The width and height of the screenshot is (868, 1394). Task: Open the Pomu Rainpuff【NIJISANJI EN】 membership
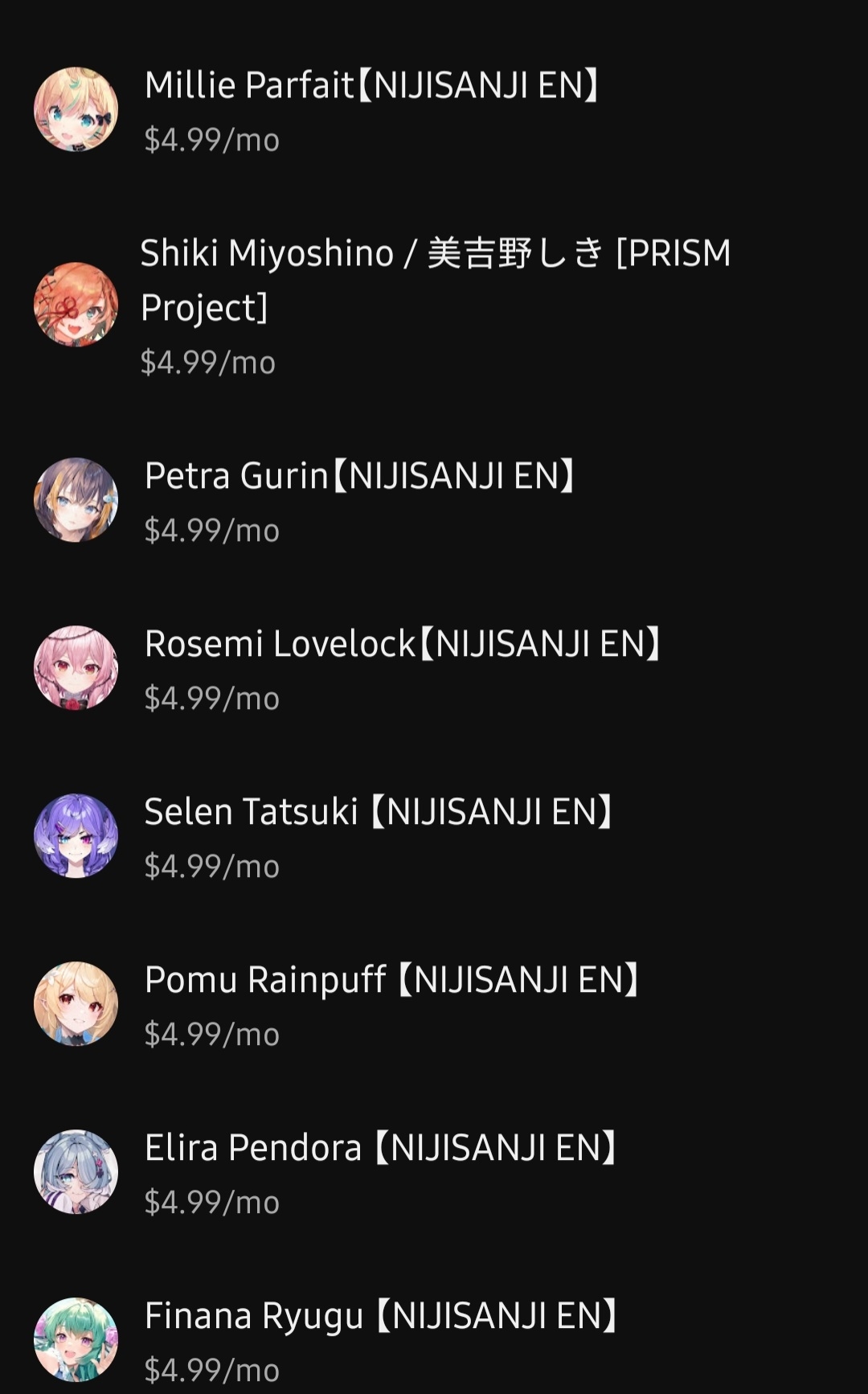(434, 1005)
